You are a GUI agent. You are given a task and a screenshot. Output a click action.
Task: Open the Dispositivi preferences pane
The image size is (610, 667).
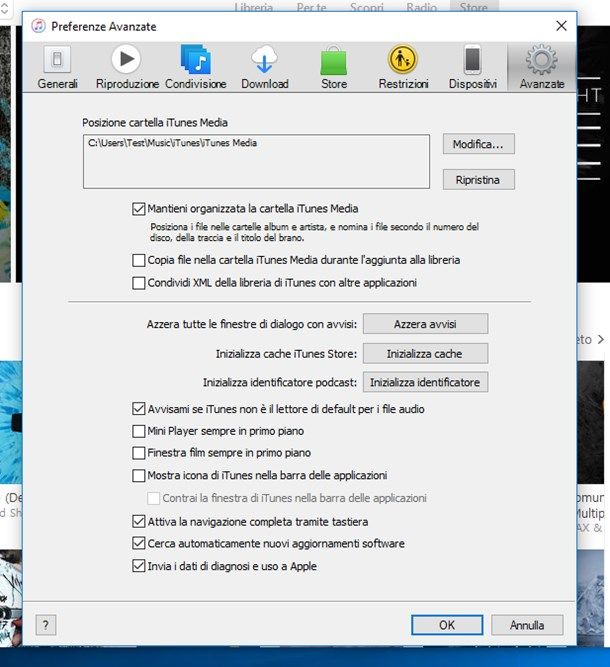coord(473,67)
